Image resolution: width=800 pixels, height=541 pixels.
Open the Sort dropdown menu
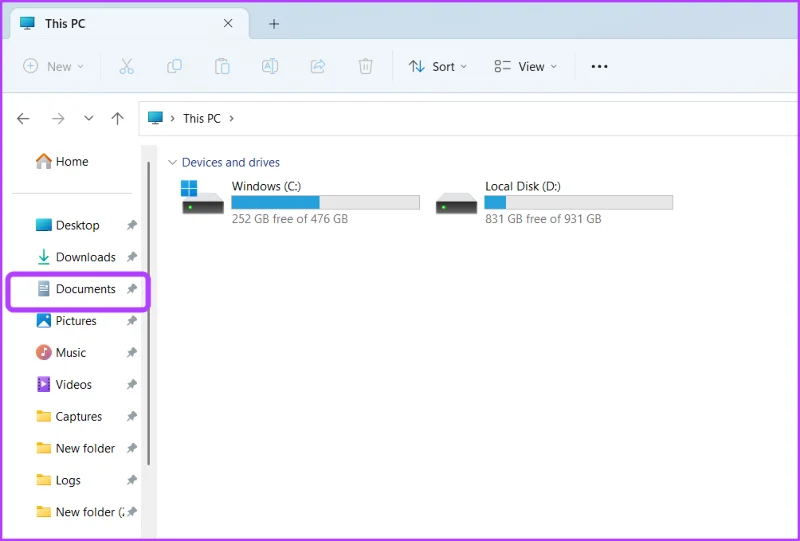tap(438, 66)
